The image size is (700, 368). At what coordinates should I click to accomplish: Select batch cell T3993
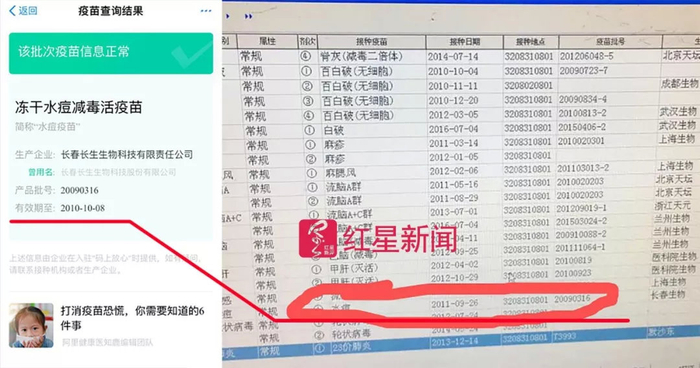564,336
